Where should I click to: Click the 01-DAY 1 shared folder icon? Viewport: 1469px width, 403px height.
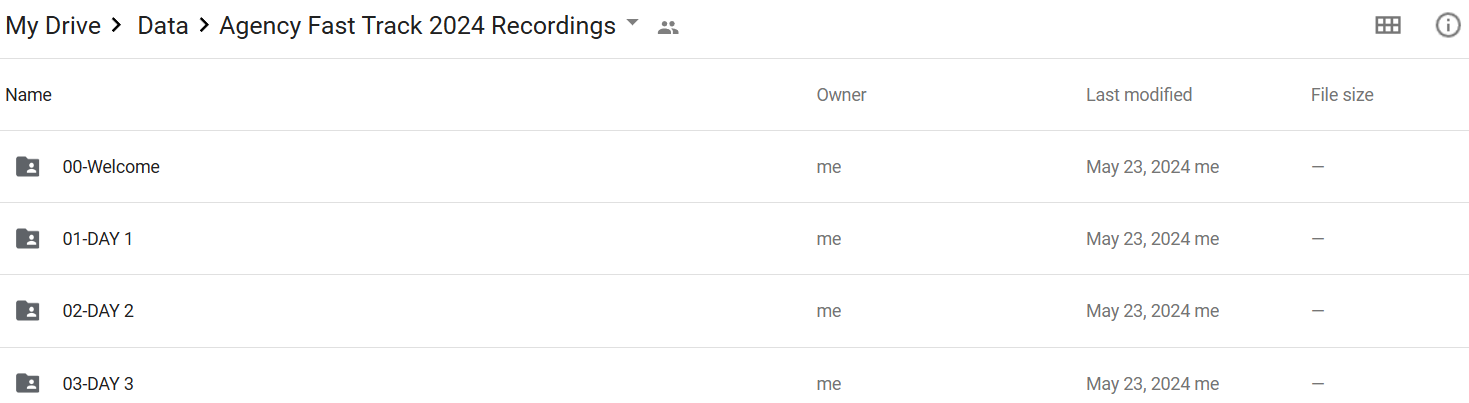(28, 239)
